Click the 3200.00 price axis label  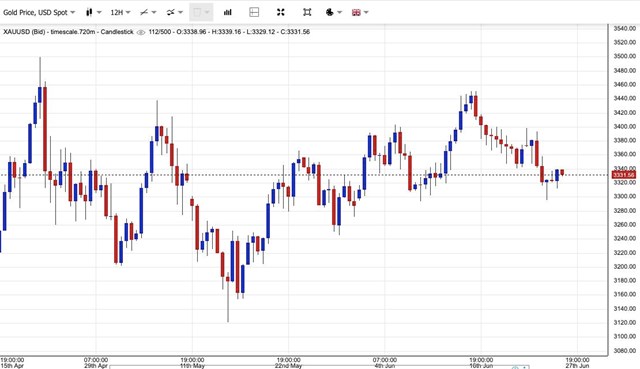click(x=624, y=267)
